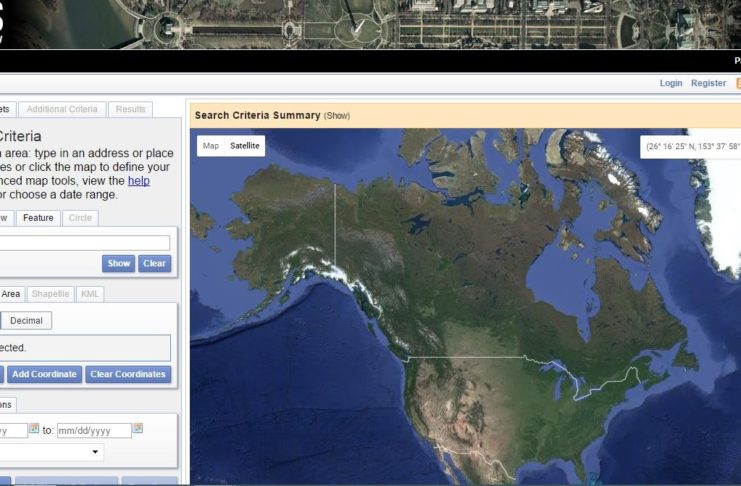Click the end date mm/dd/yyyy field
Screen dimensions: 741x486
[x=93, y=430]
